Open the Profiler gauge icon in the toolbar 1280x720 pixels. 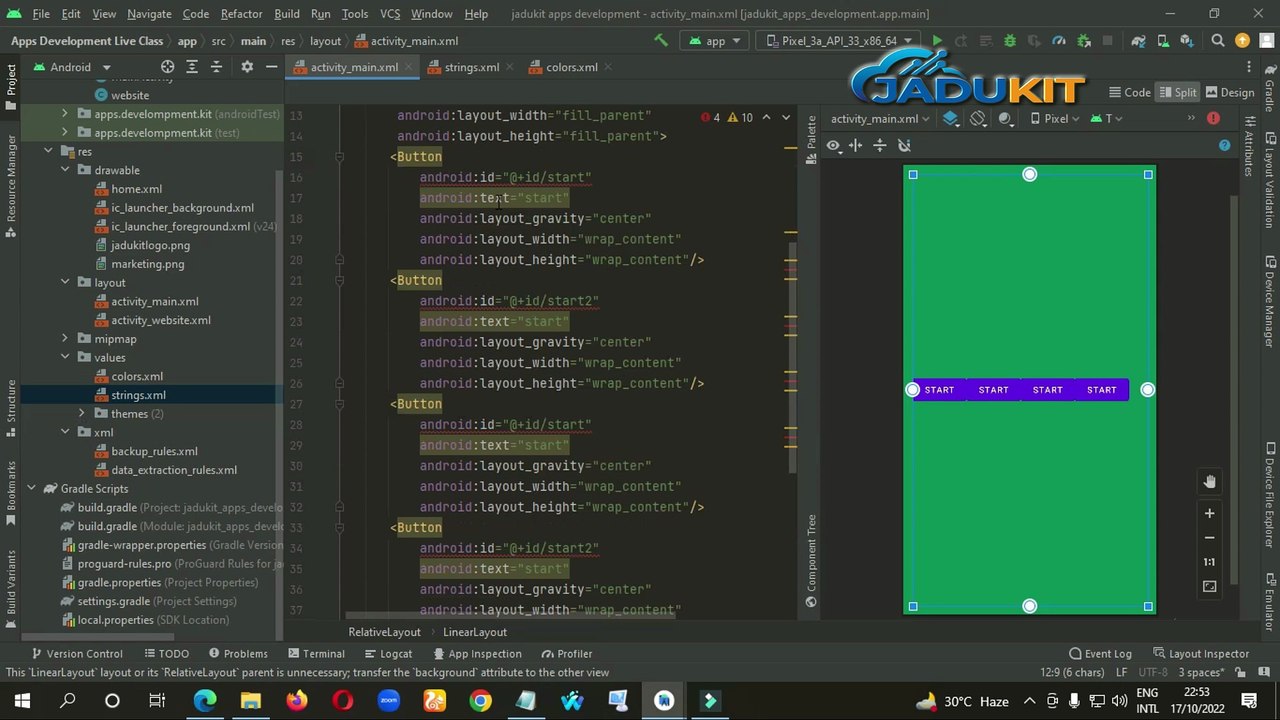pyautogui.click(x=1059, y=41)
